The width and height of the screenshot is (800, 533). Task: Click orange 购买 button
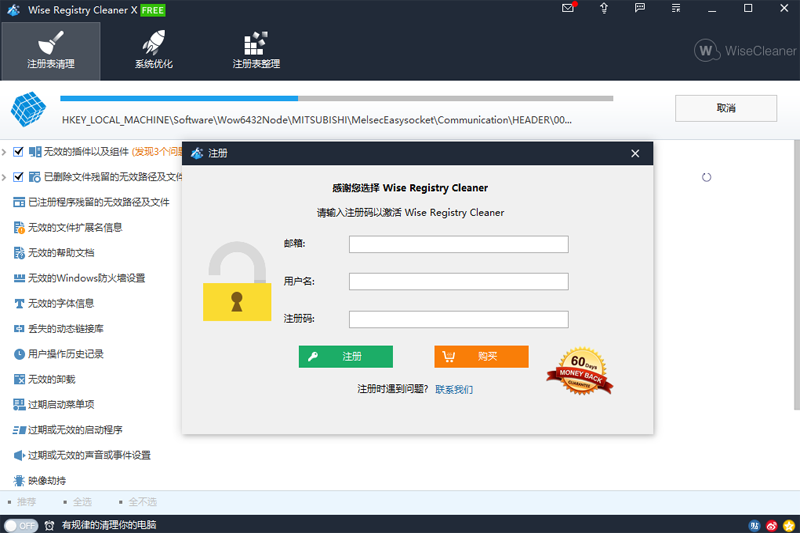482,357
